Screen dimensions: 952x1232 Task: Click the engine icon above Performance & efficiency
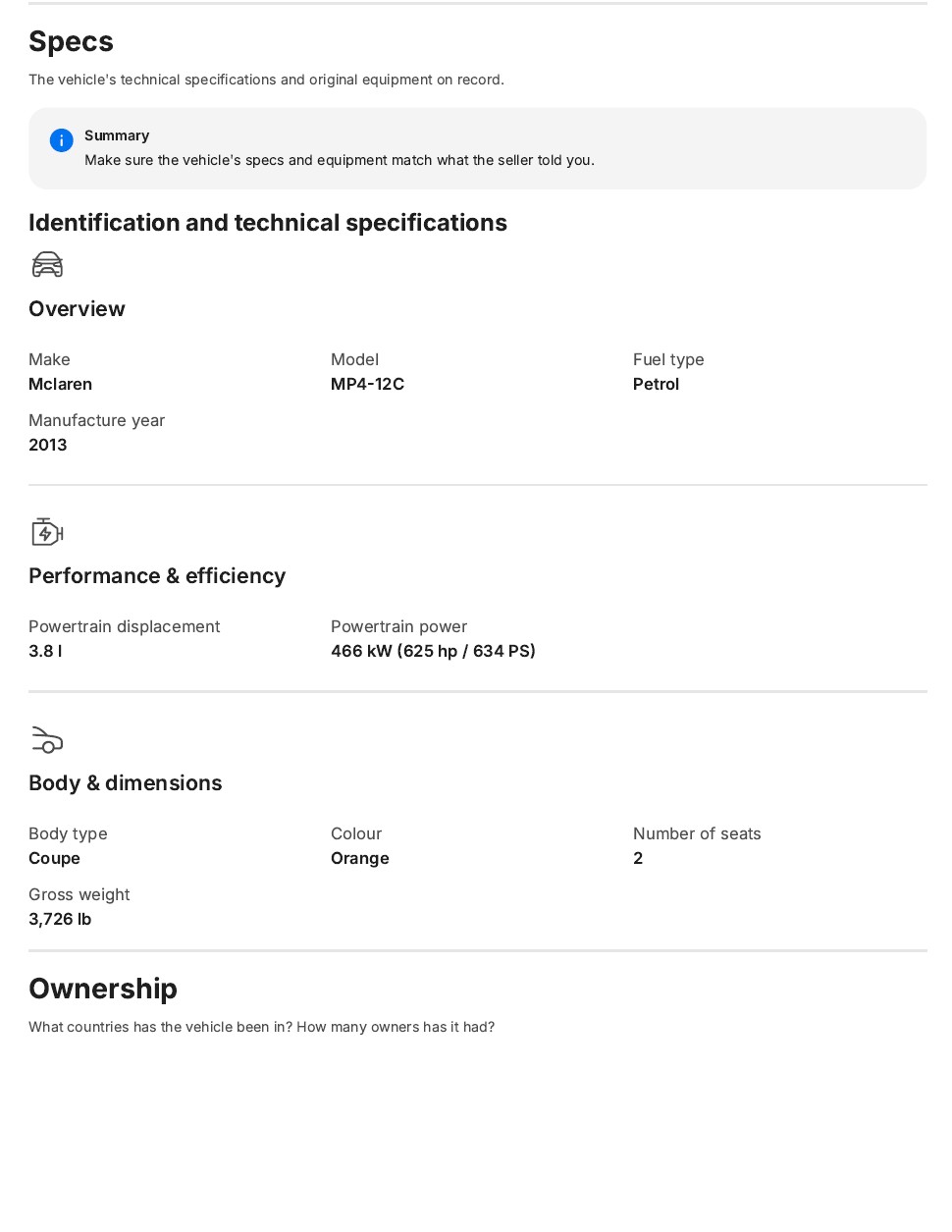(47, 532)
